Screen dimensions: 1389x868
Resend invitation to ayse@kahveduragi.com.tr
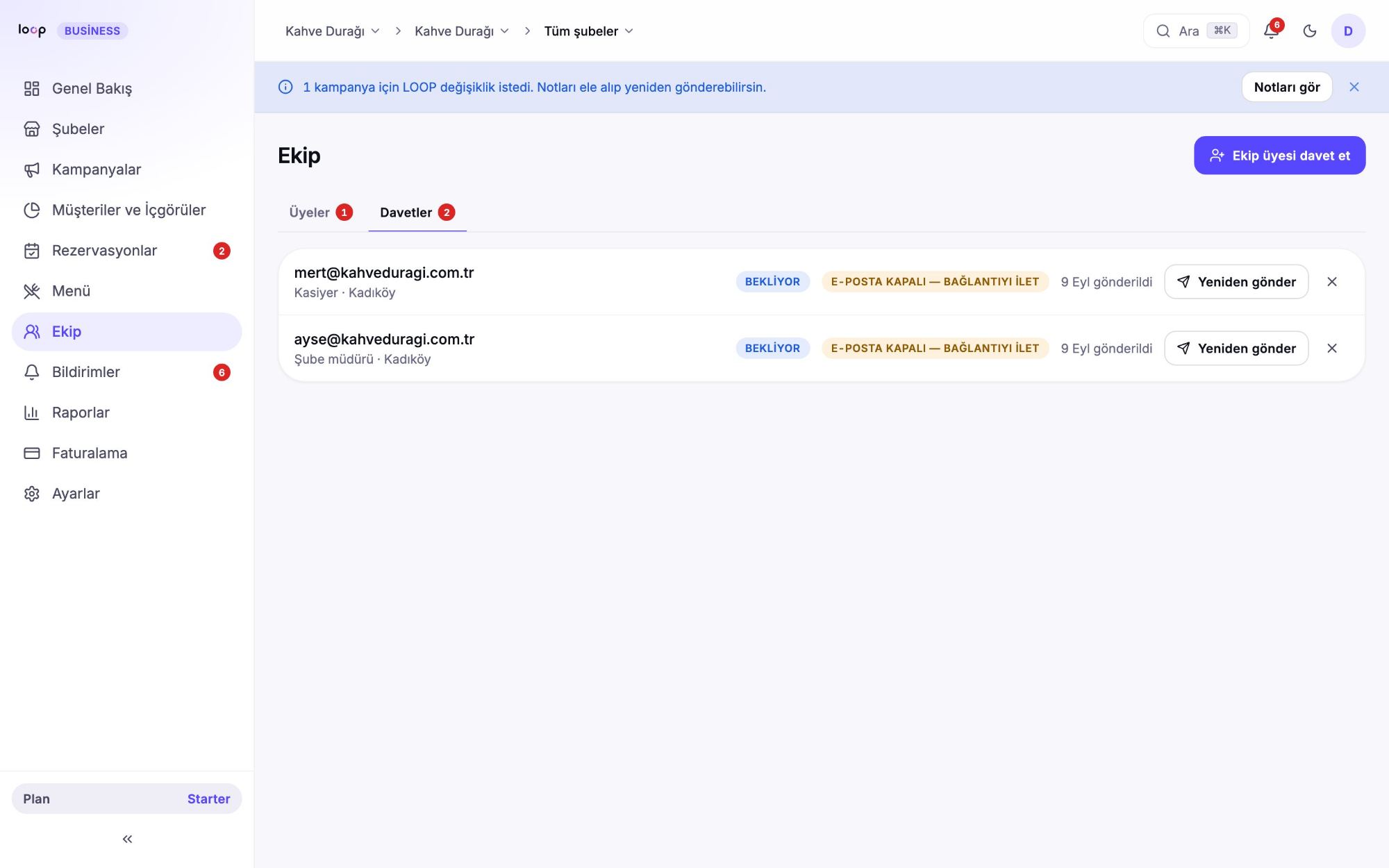click(1236, 349)
